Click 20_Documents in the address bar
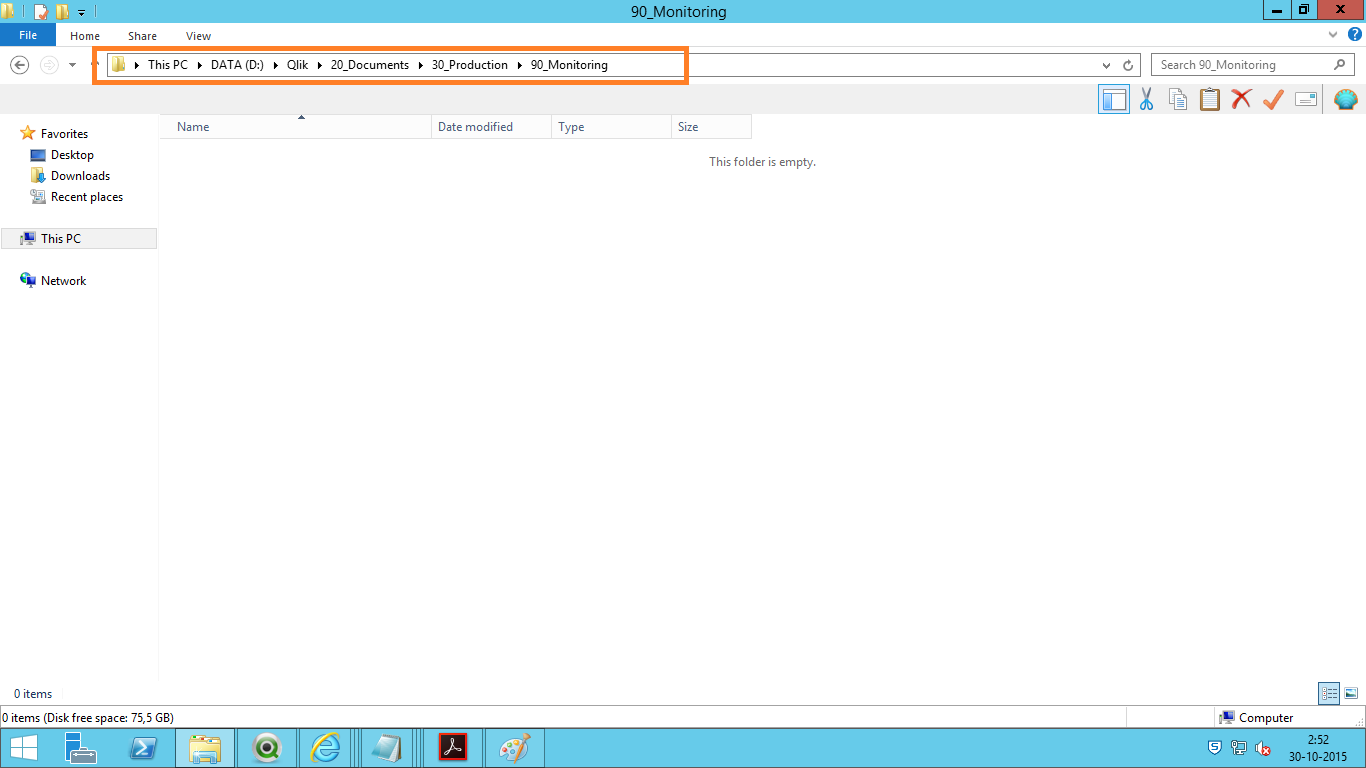The width and height of the screenshot is (1366, 768). click(370, 65)
